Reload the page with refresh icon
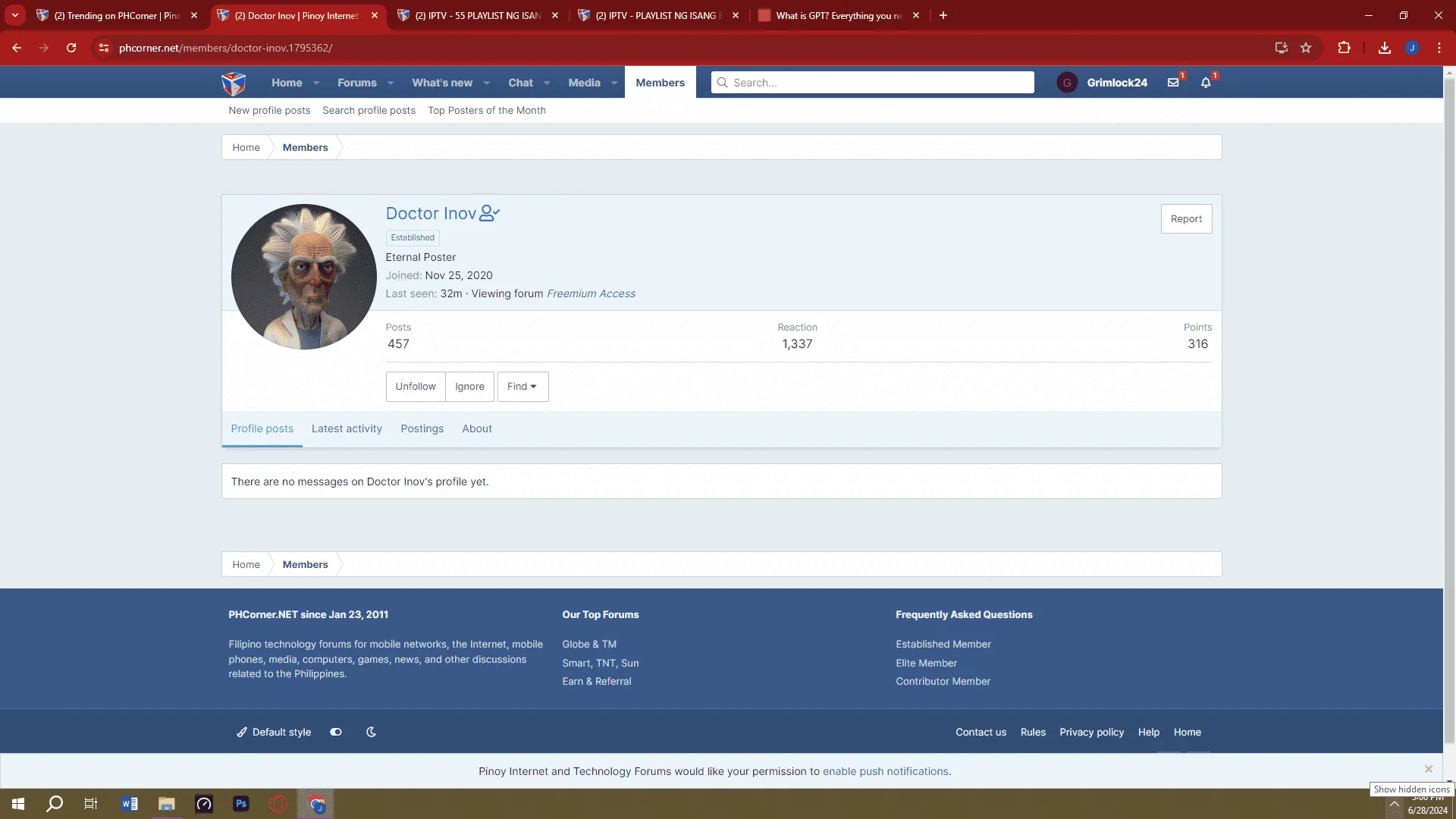Viewport: 1456px width, 819px height. (71, 48)
